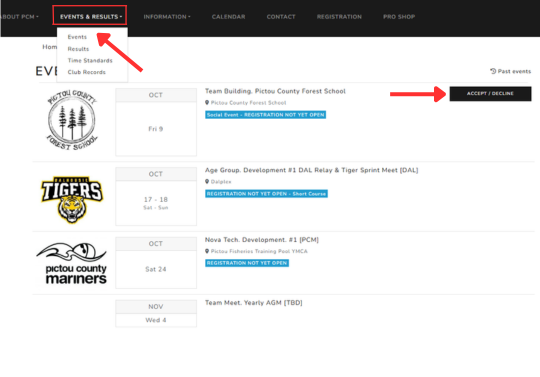Click the Dalplex location text
The width and height of the screenshot is (540, 377).
coord(221,181)
